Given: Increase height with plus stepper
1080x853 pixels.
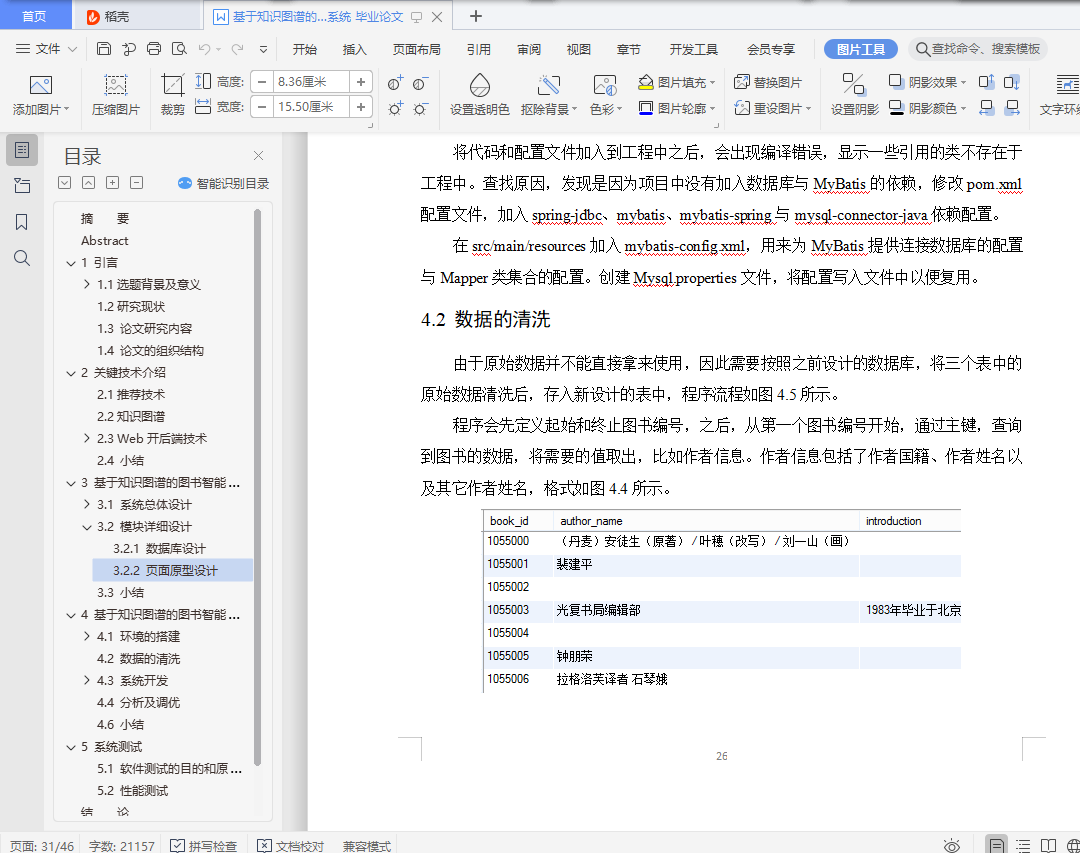Looking at the screenshot, I should click(361, 82).
